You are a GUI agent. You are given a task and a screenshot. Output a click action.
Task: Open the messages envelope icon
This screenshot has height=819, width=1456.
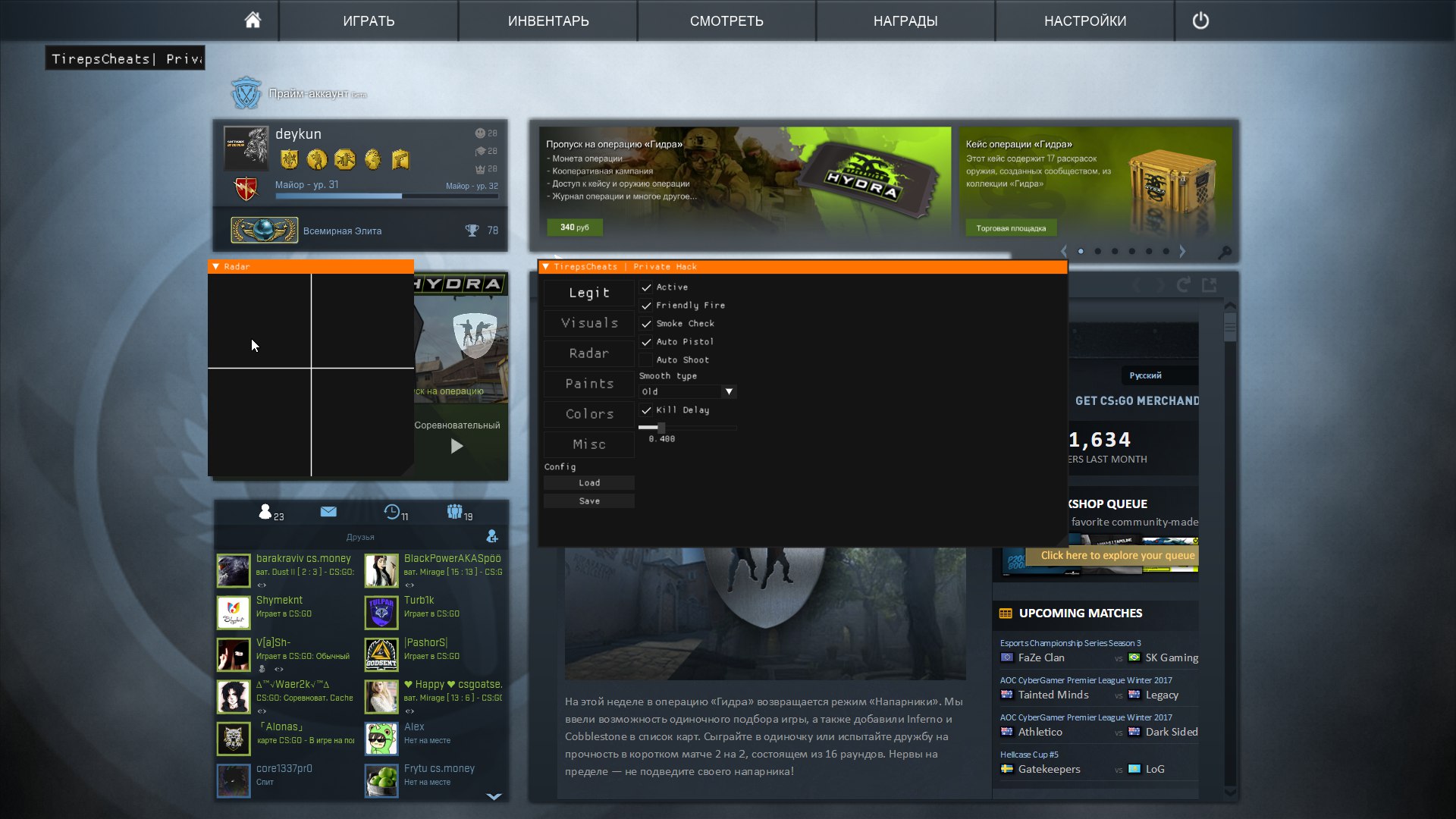click(328, 512)
